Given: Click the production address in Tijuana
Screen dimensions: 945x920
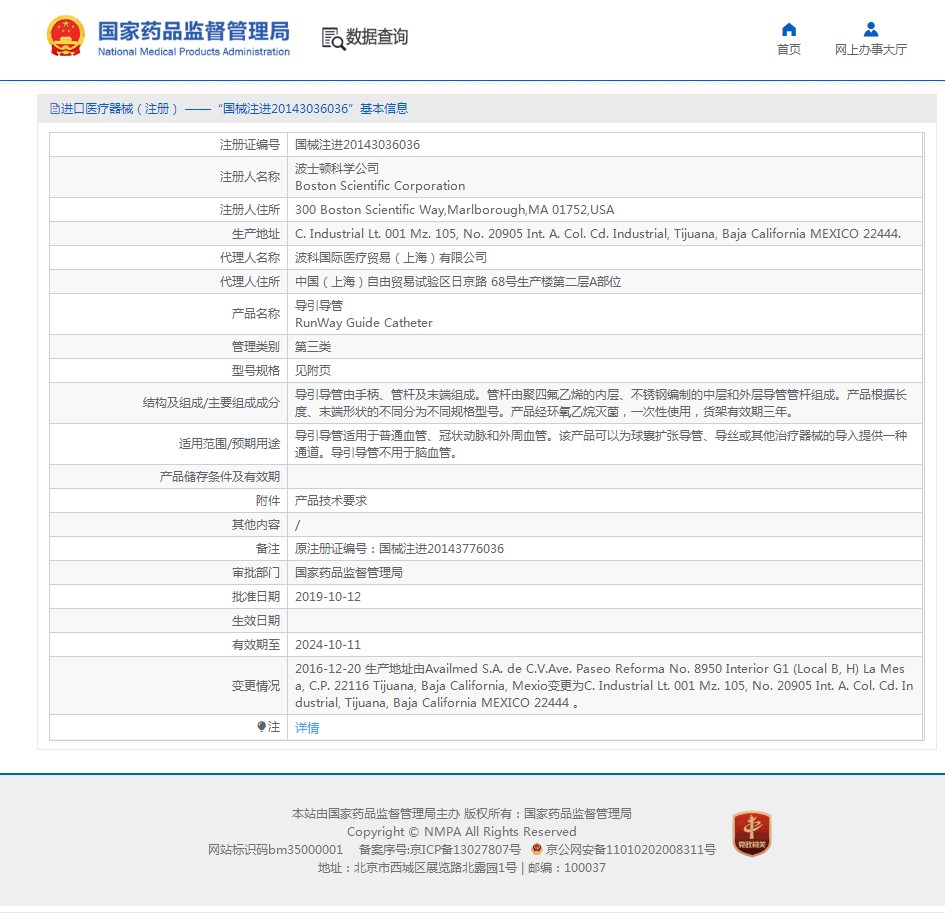Looking at the screenshot, I should [598, 234].
